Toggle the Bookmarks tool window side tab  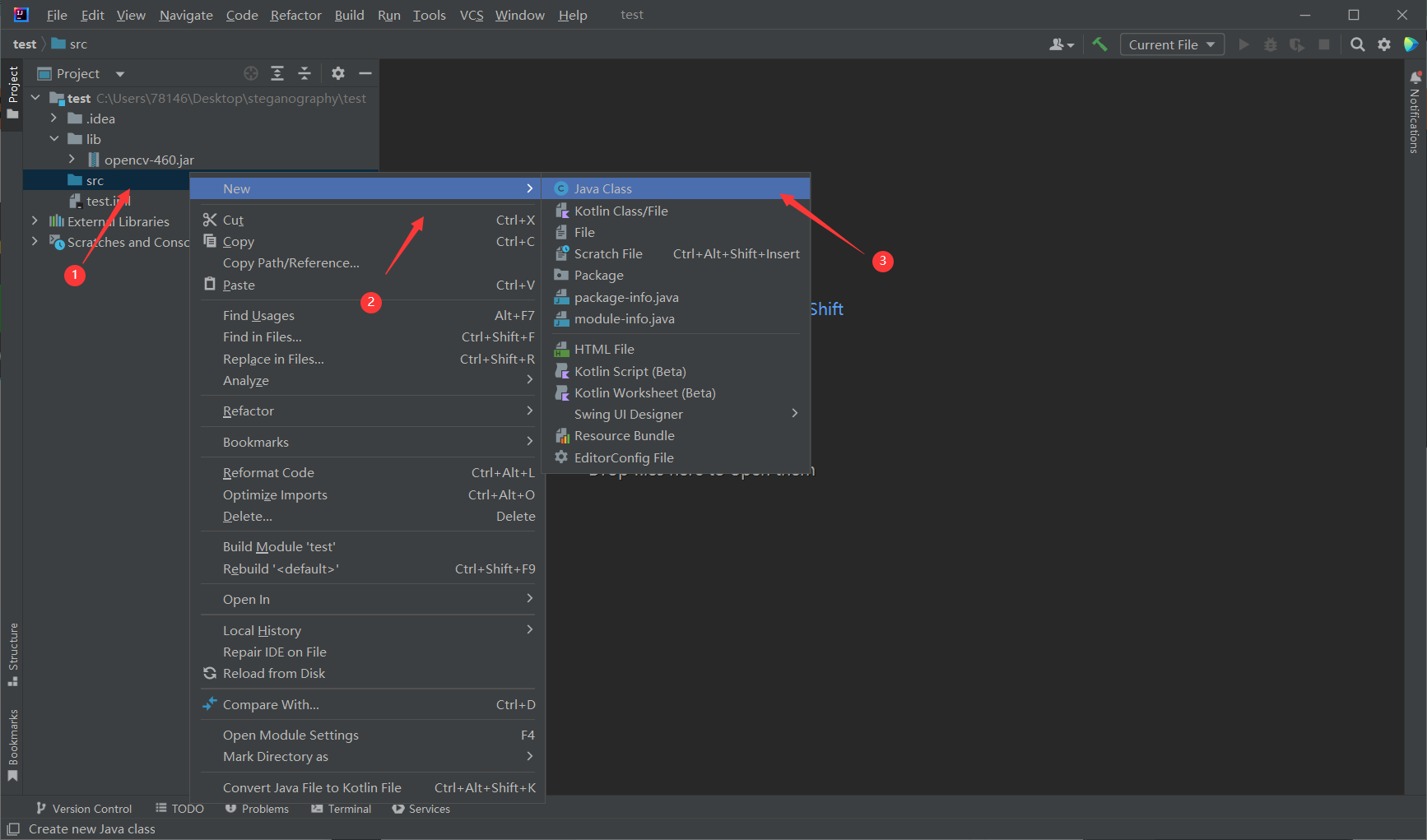[13, 745]
